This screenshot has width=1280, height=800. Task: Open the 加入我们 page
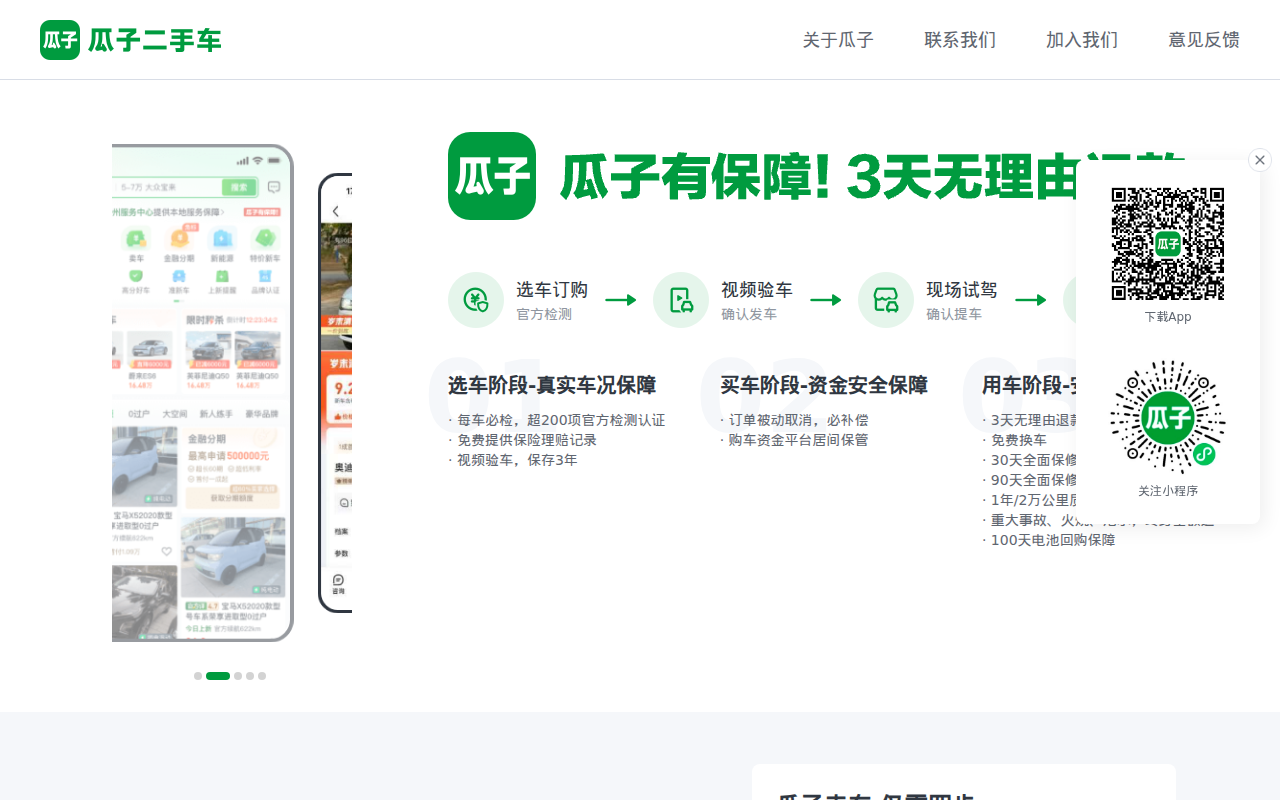(1082, 40)
